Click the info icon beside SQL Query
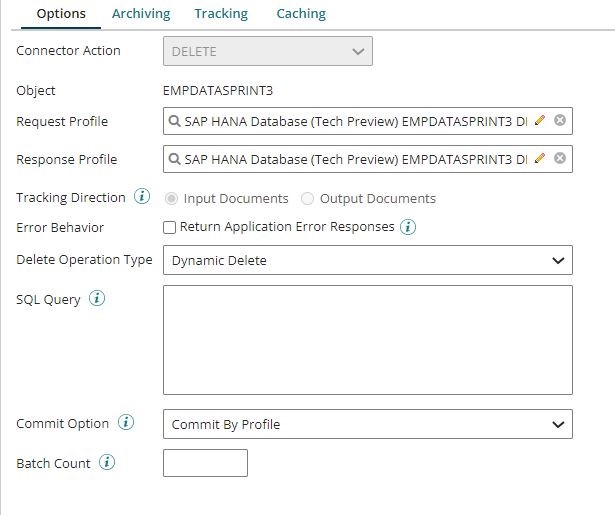The height and width of the screenshot is (515, 615). (97, 299)
